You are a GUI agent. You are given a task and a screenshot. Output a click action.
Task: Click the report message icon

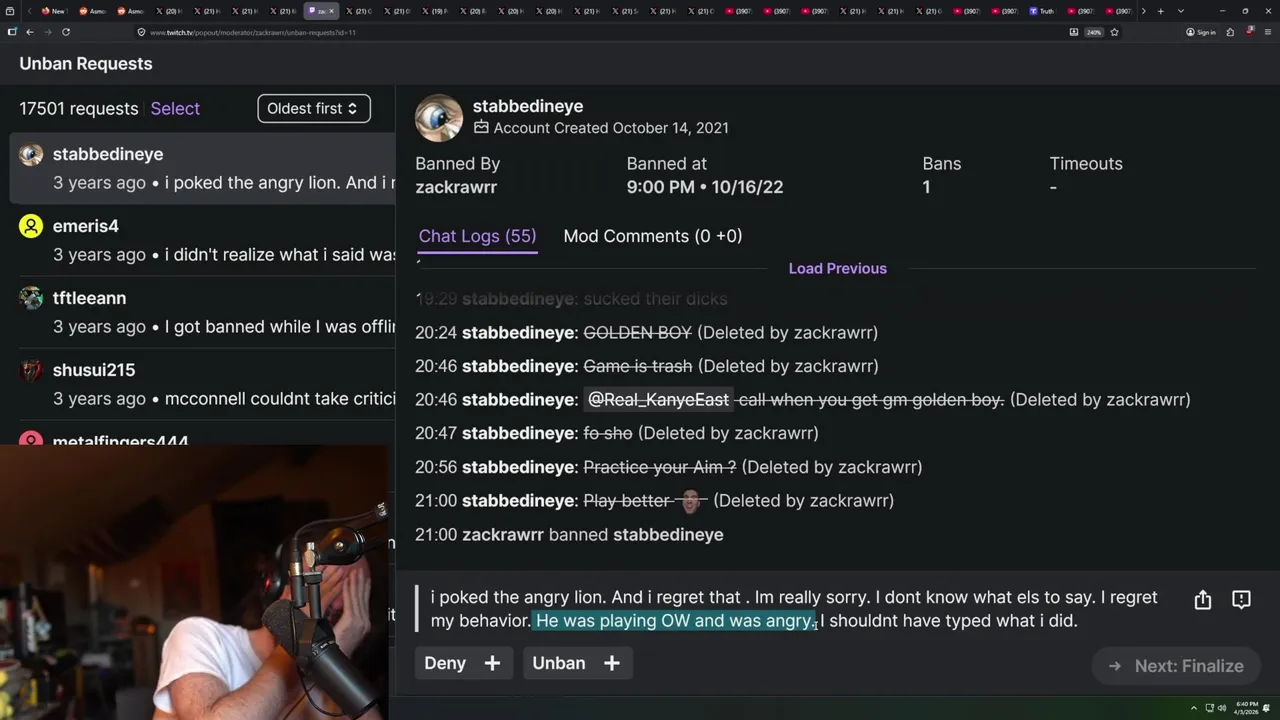click(x=1241, y=600)
